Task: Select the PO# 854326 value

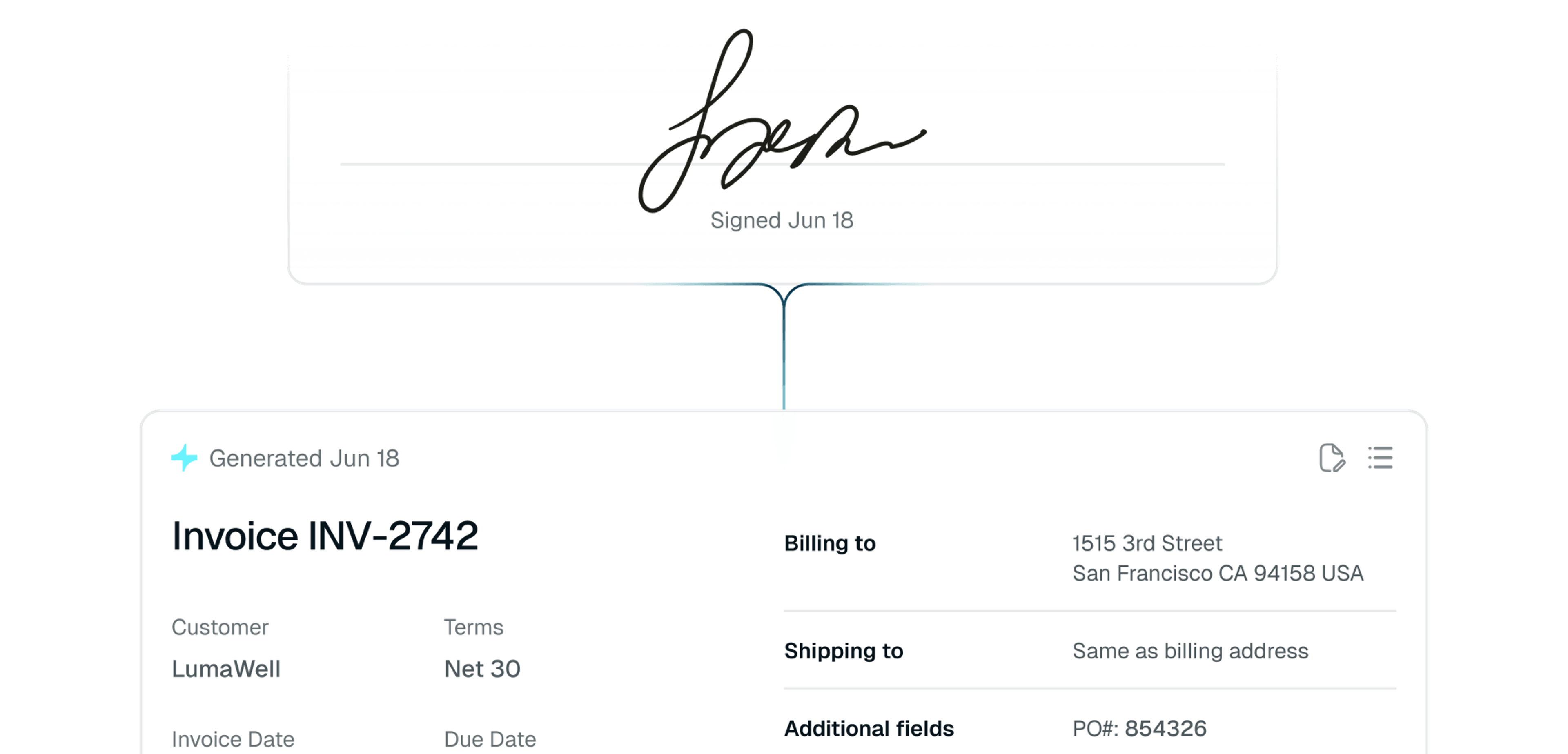Action: click(x=1139, y=728)
